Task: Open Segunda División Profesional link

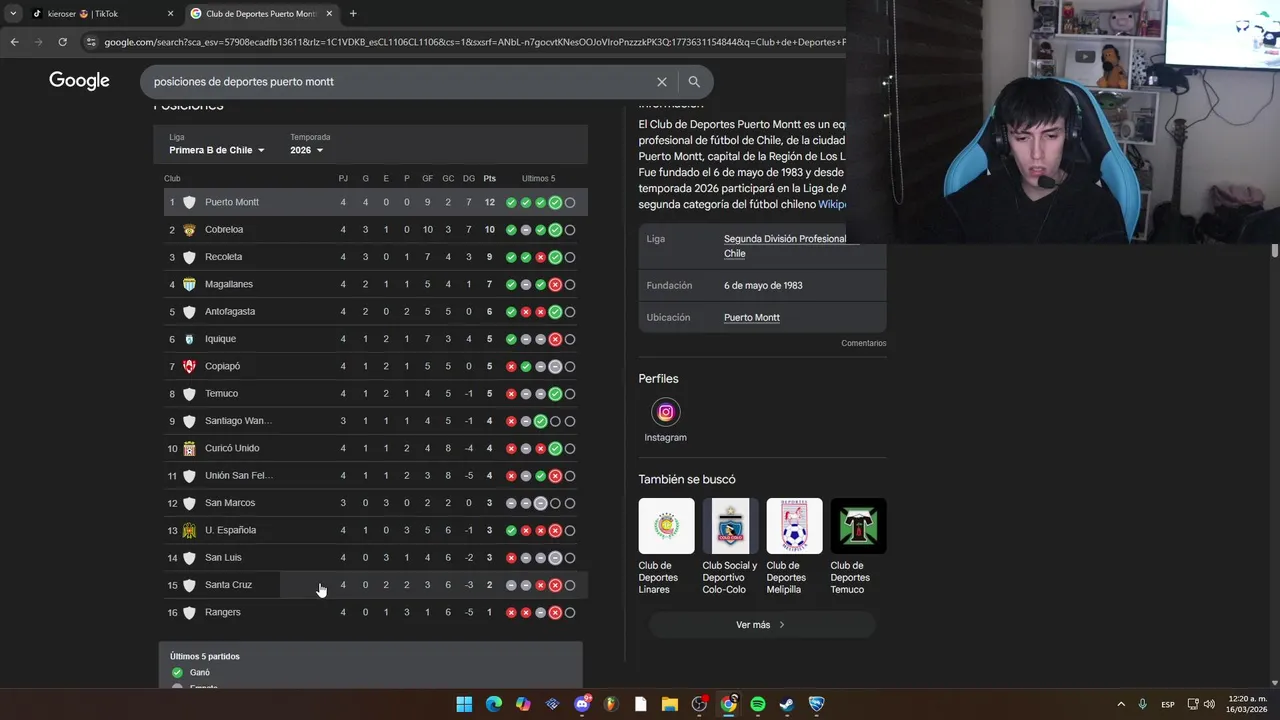Action: [785, 246]
